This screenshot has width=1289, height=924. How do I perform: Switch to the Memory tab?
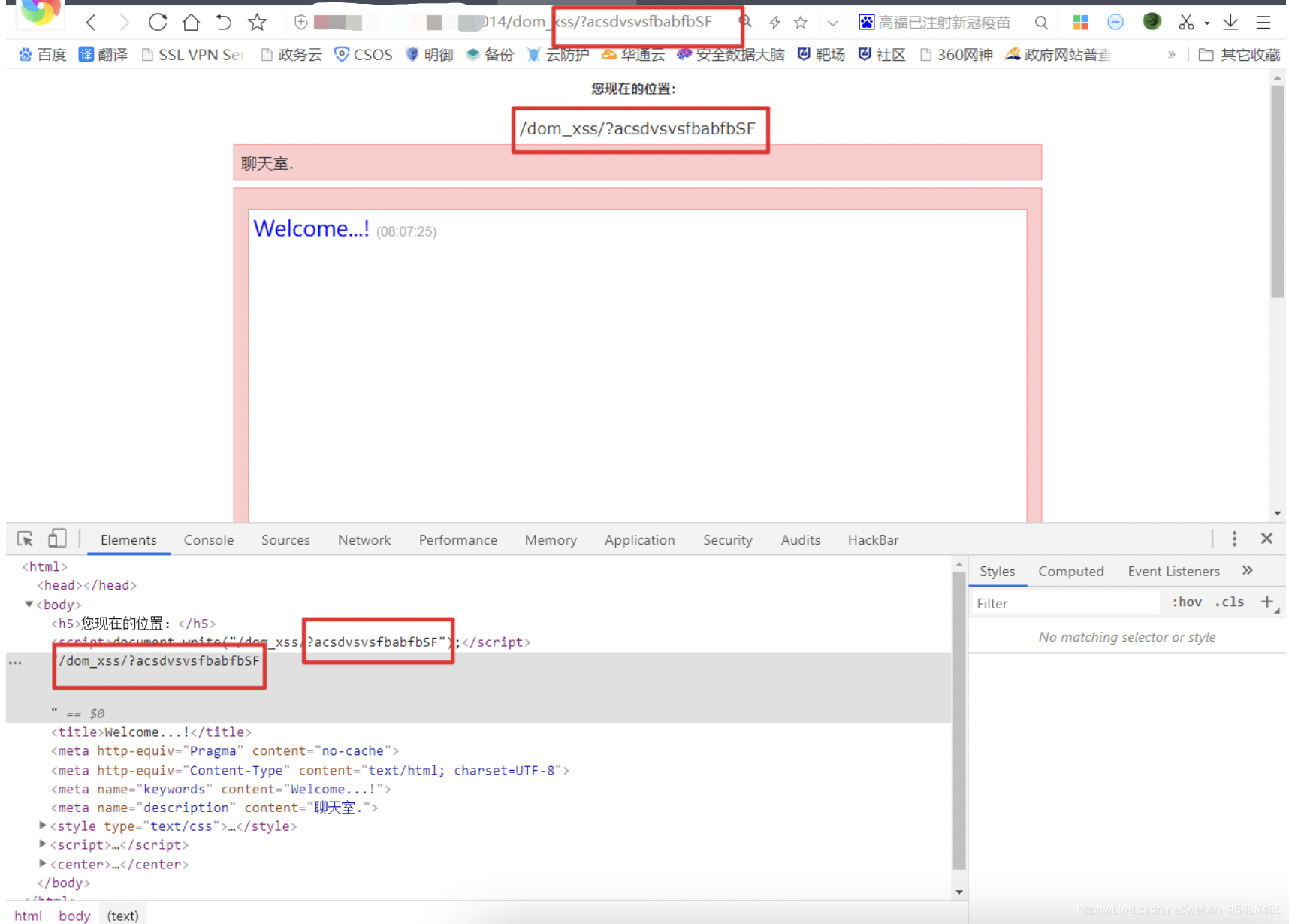[x=551, y=540]
